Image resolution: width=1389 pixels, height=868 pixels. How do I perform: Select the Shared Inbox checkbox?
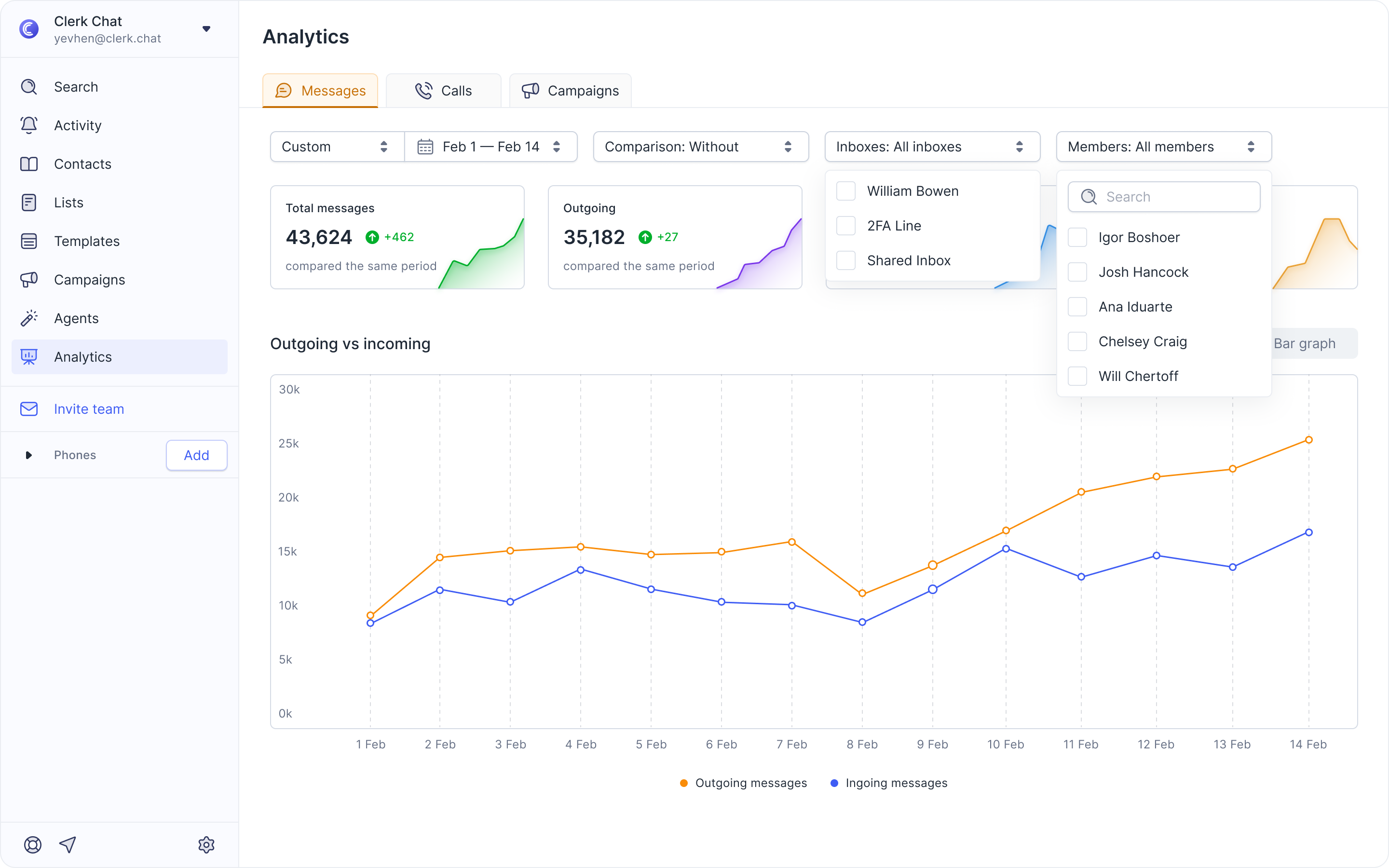click(846, 260)
